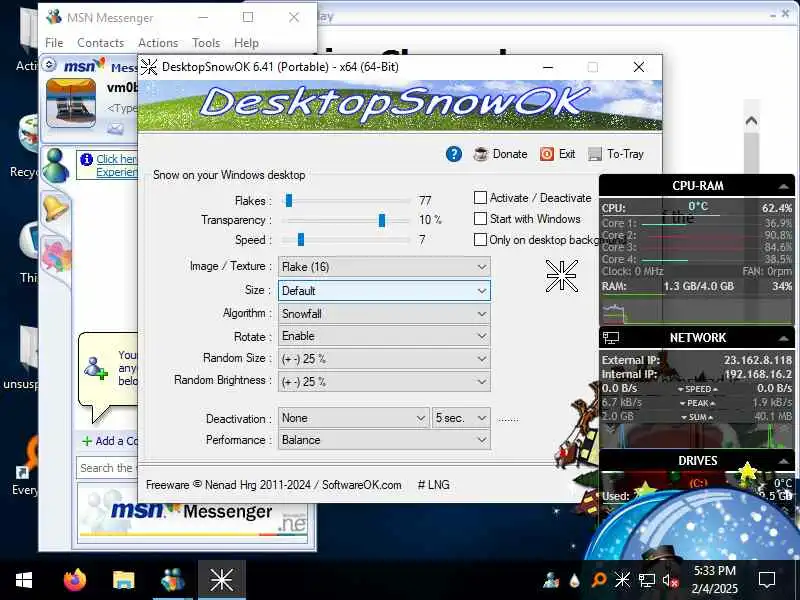Switch to MSN Messenger taskbar button

[x=173, y=580]
